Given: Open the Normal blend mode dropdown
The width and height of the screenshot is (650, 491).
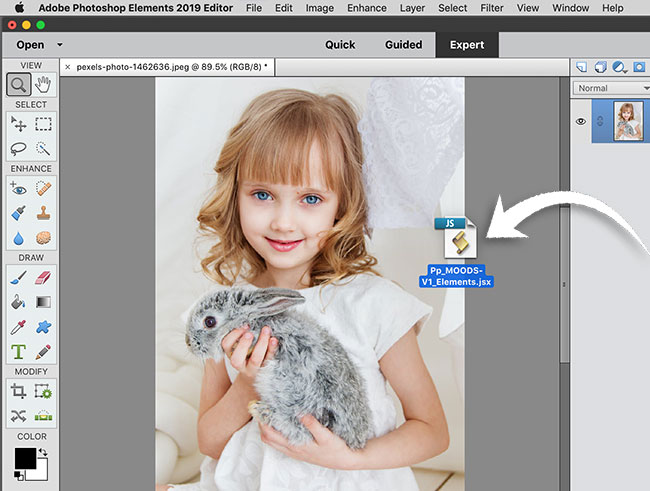Looking at the screenshot, I should 611,88.
